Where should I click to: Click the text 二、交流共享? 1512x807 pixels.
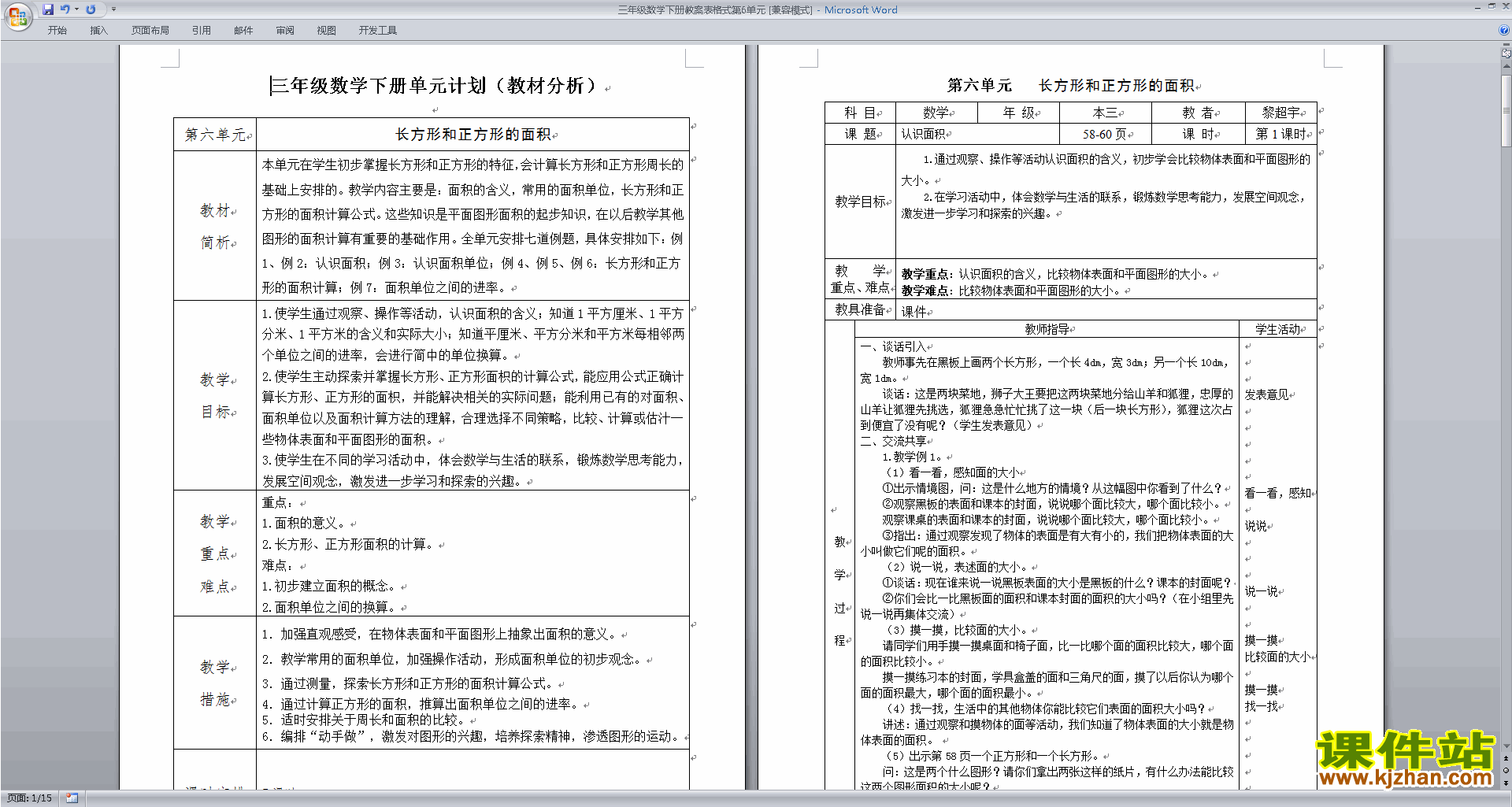[893, 441]
